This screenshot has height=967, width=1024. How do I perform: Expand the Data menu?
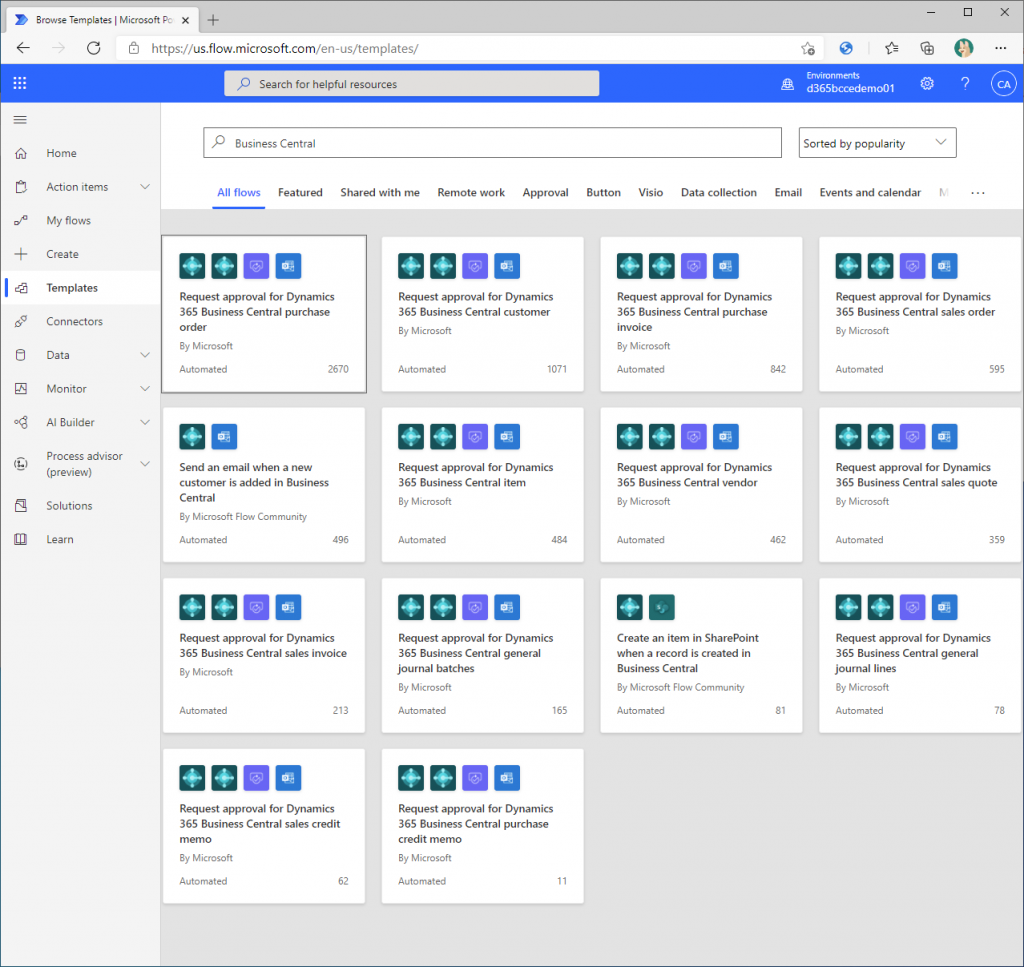[145, 355]
